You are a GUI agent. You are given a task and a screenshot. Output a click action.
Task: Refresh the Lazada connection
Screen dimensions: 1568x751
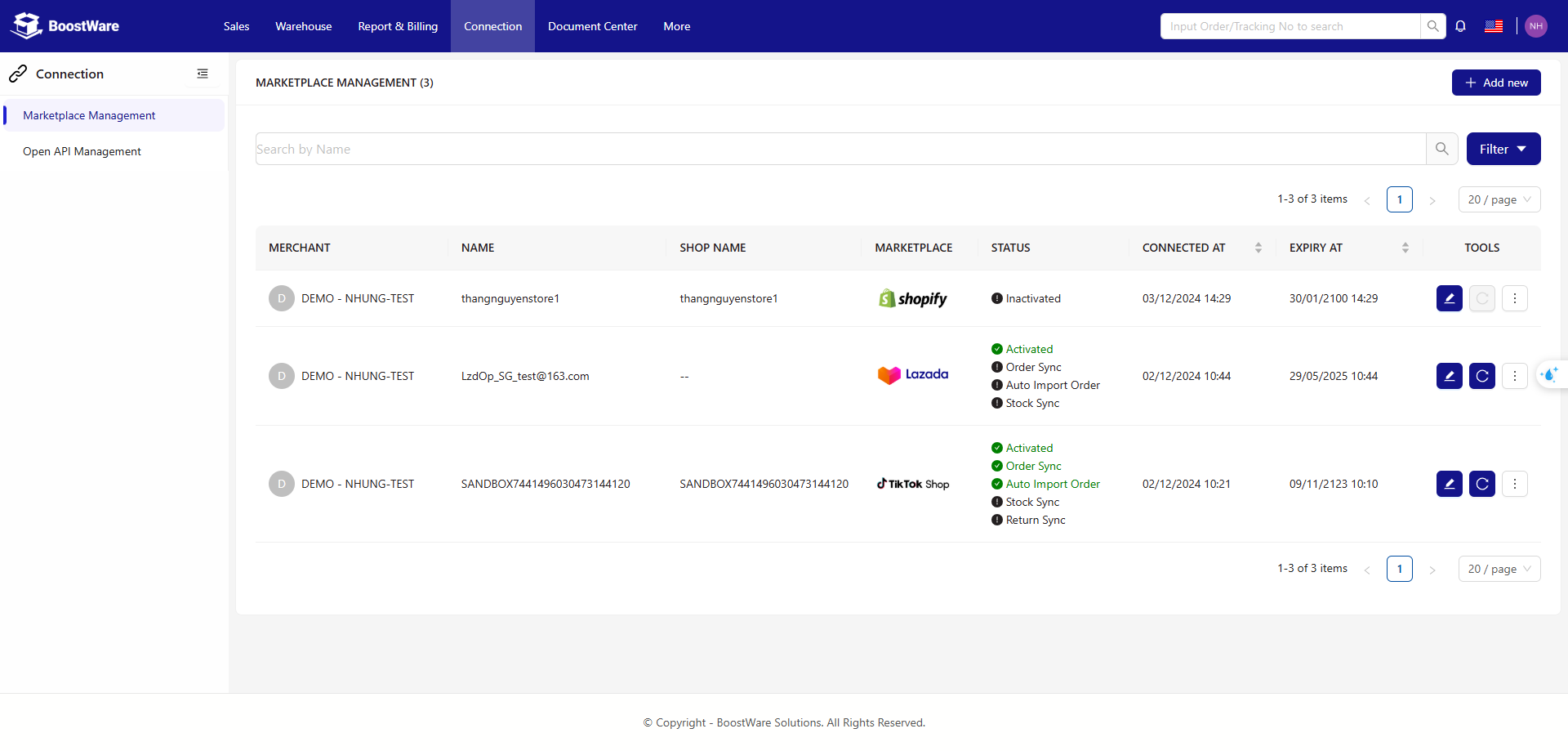coord(1482,376)
